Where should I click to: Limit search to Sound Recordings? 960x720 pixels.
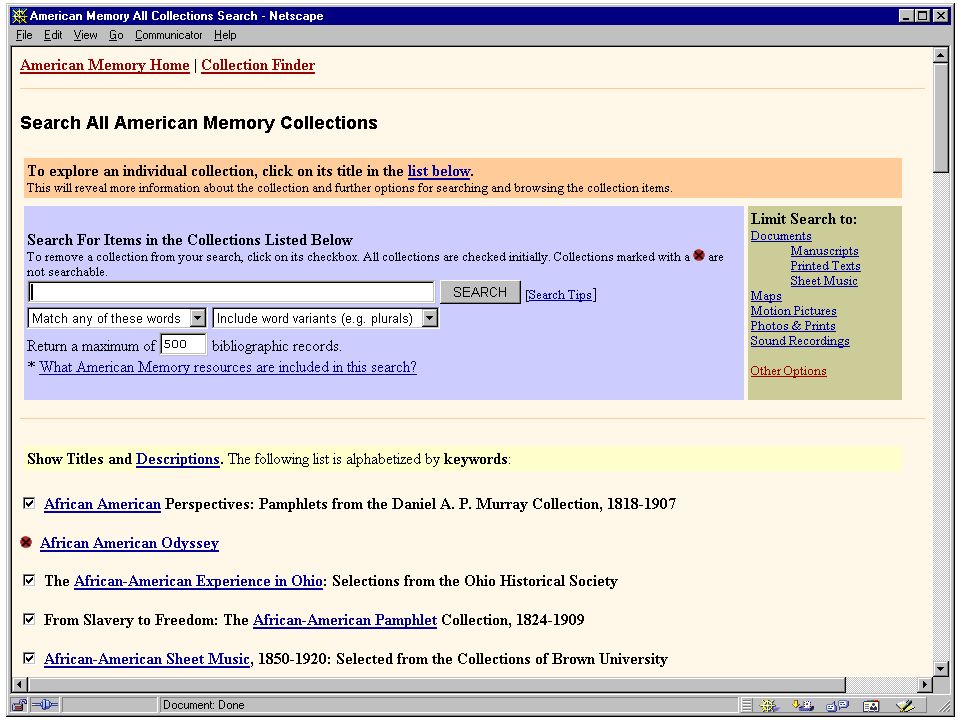tap(800, 341)
